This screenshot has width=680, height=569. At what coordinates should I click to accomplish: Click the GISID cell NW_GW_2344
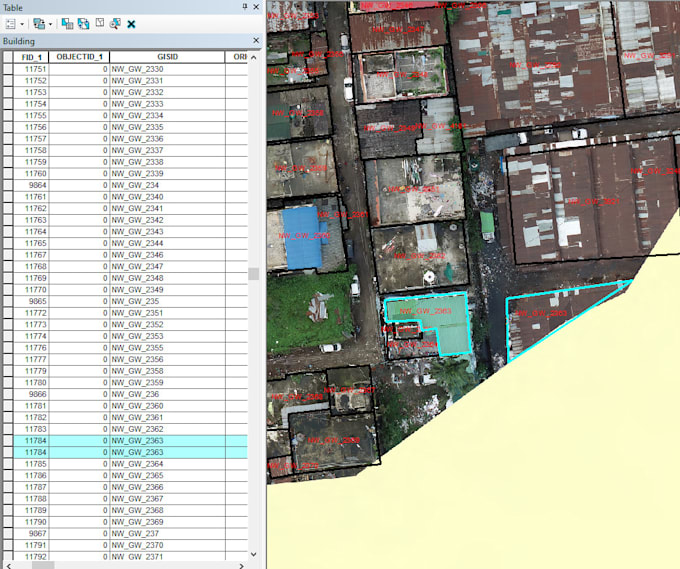coord(167,243)
